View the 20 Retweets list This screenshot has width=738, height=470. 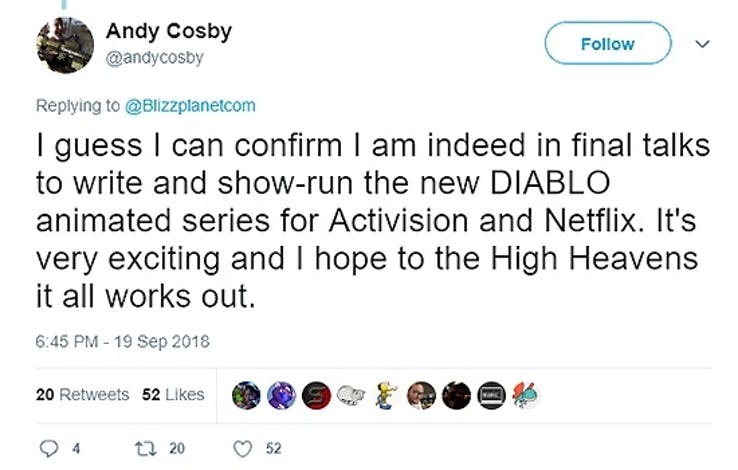coord(82,394)
